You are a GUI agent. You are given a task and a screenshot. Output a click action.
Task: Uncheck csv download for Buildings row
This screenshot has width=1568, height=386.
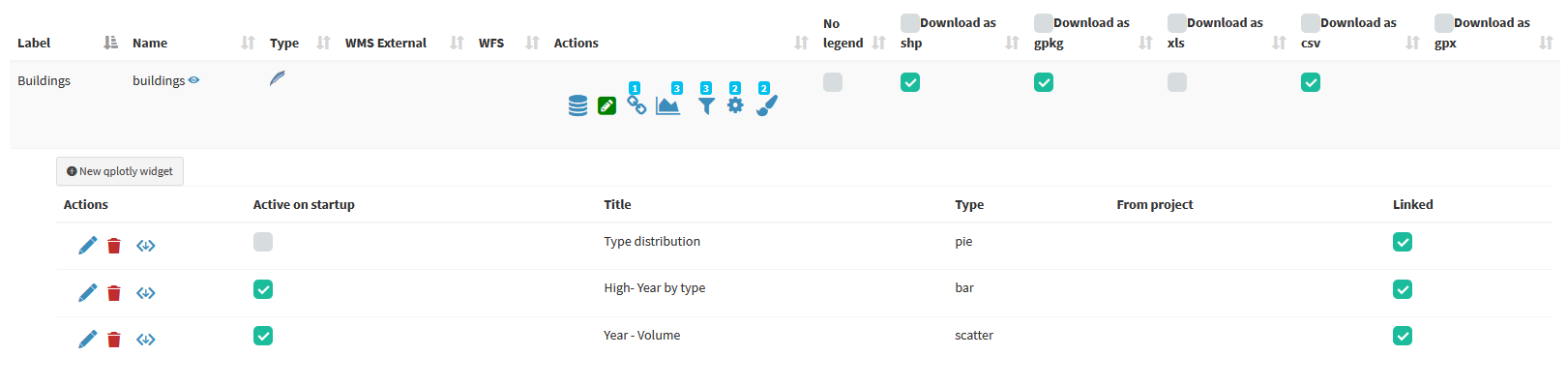(1311, 82)
